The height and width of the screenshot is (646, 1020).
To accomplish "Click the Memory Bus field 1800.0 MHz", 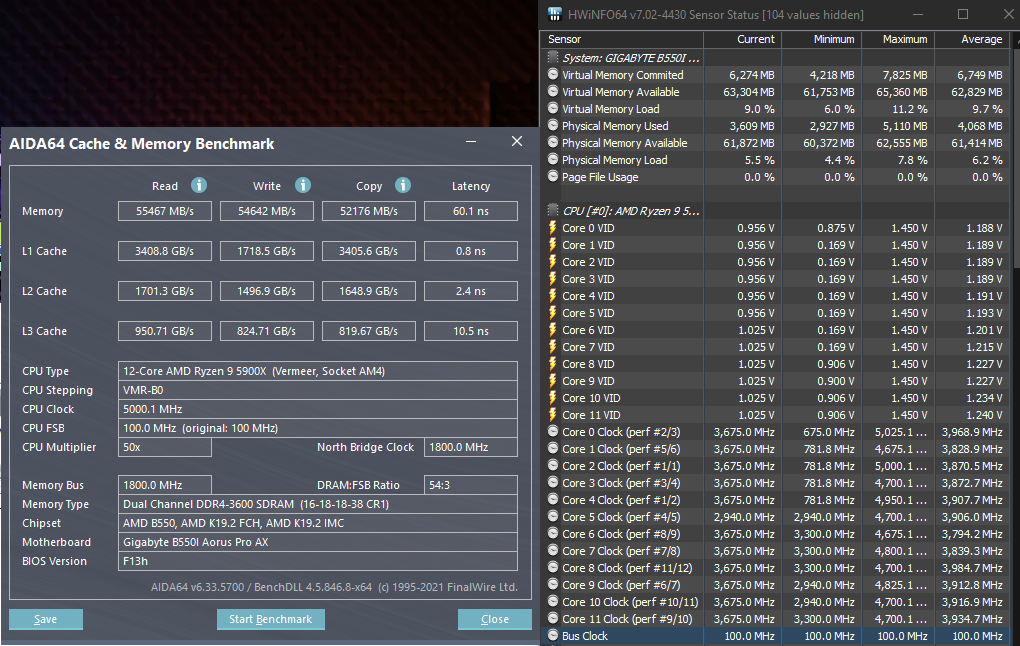I will [165, 485].
